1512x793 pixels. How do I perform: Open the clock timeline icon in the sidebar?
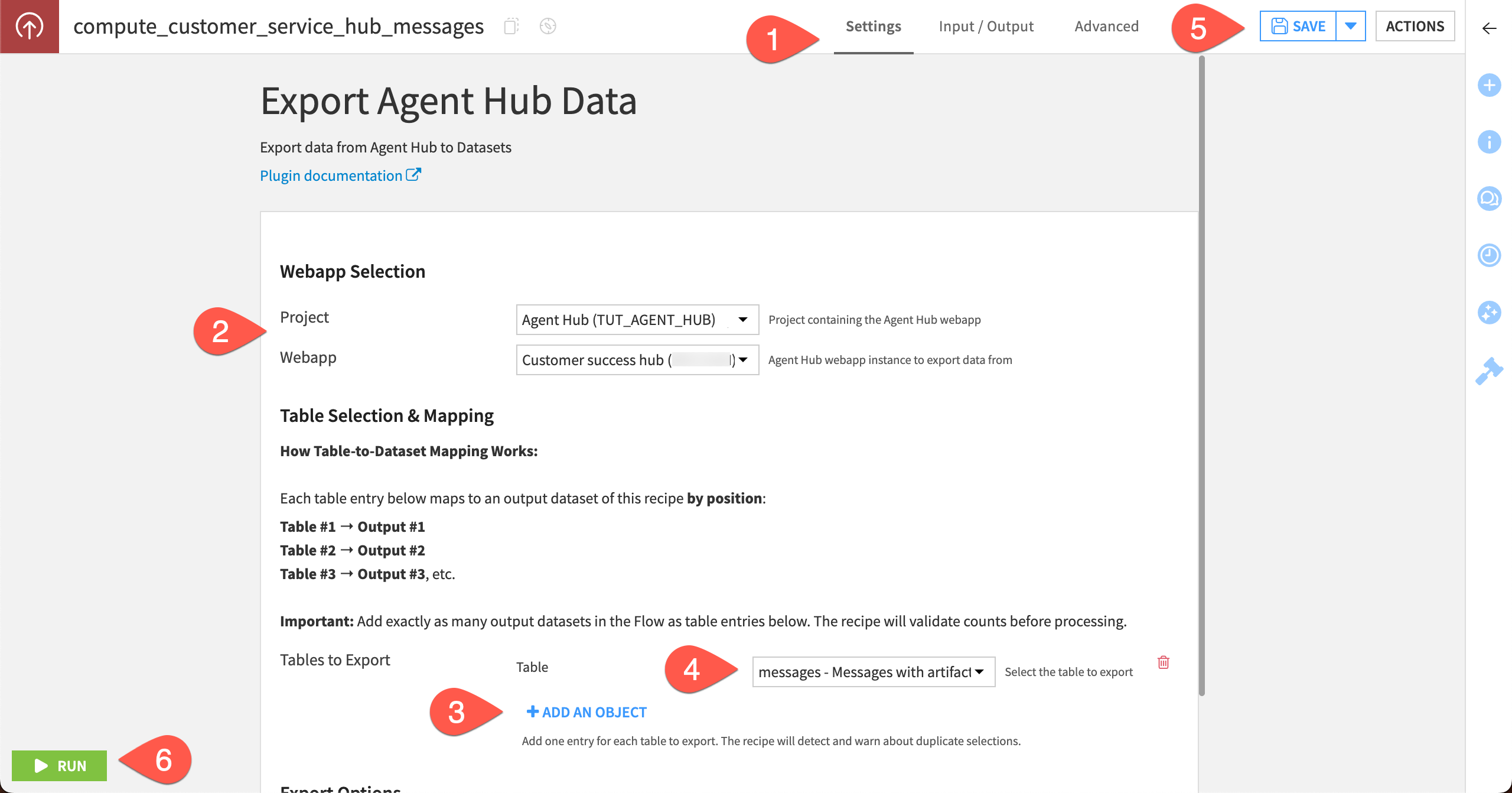coord(1490,255)
